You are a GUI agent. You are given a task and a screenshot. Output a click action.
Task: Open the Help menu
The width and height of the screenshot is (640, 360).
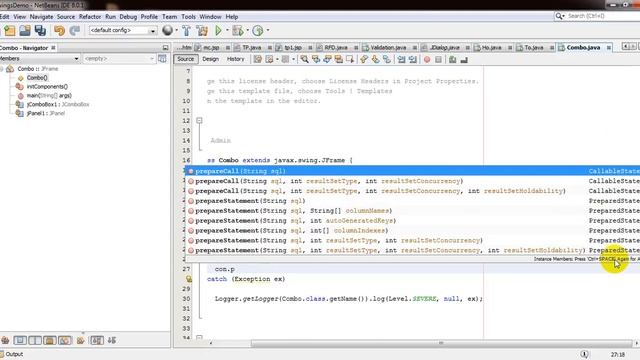pos(232,17)
